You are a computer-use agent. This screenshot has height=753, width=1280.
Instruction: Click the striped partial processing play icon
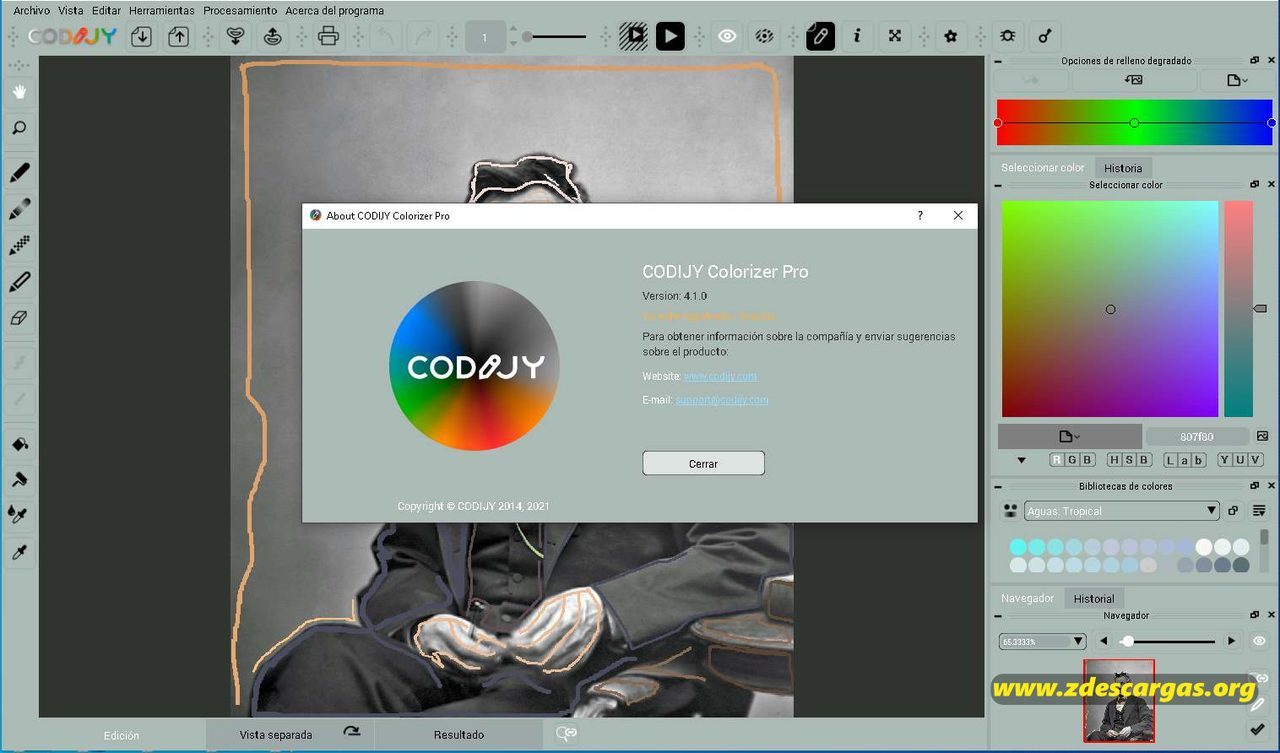coord(633,37)
